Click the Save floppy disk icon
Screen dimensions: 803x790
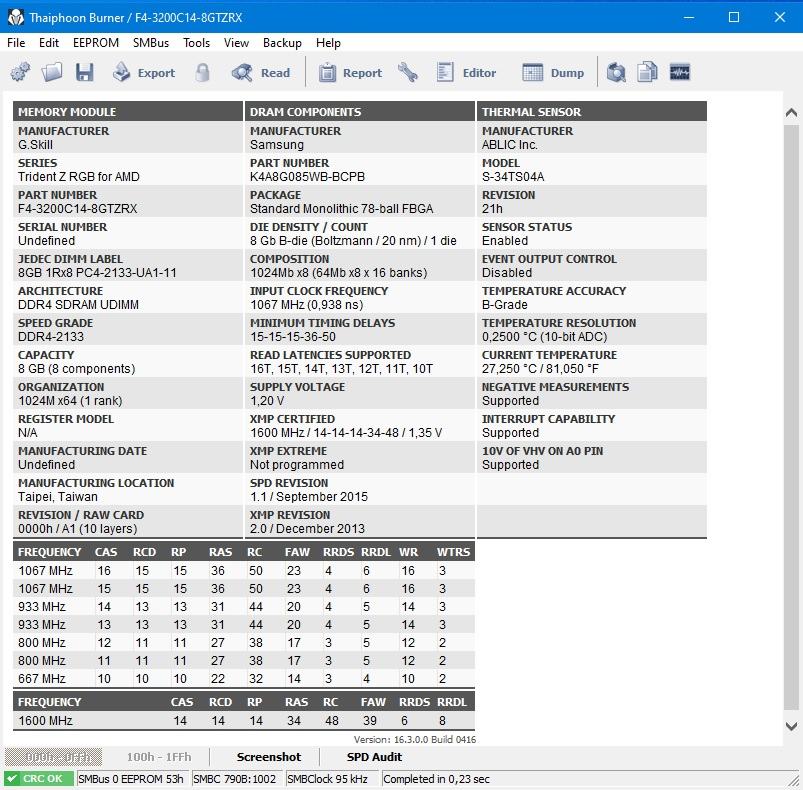[84, 72]
